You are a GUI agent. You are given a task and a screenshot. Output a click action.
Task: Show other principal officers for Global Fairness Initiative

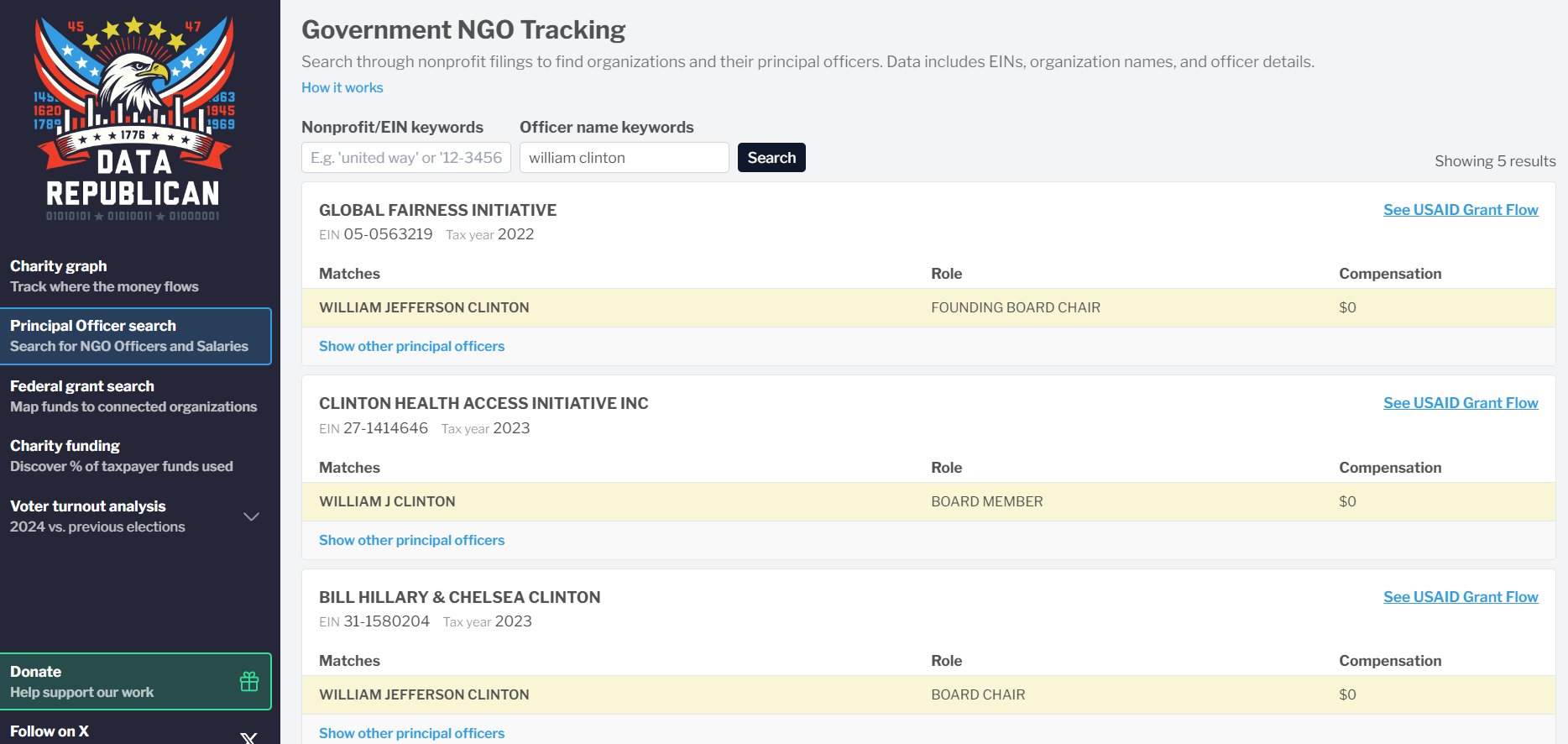(412, 346)
